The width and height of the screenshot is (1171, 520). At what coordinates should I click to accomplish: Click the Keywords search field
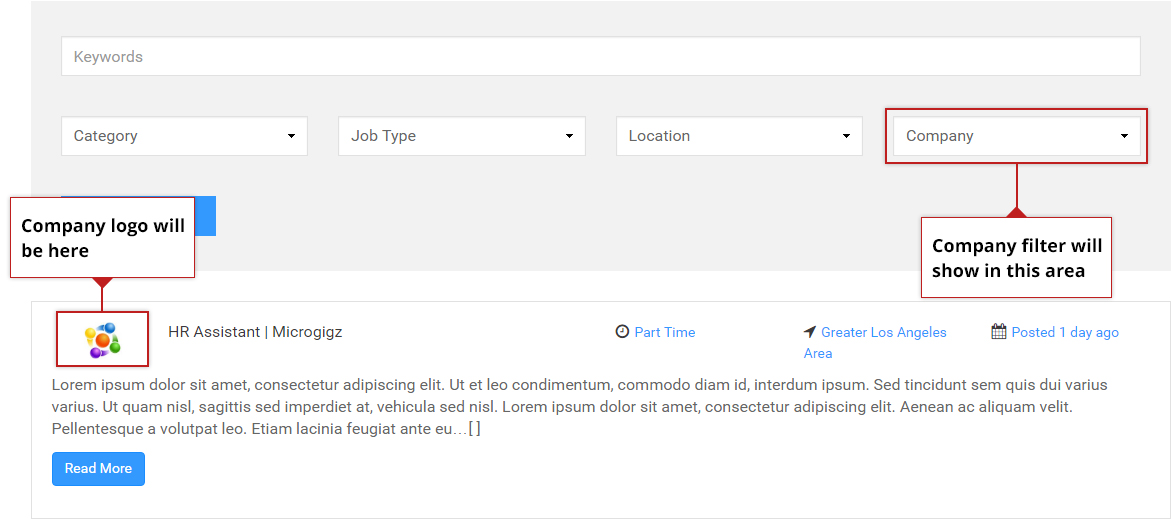pyautogui.click(x=600, y=56)
